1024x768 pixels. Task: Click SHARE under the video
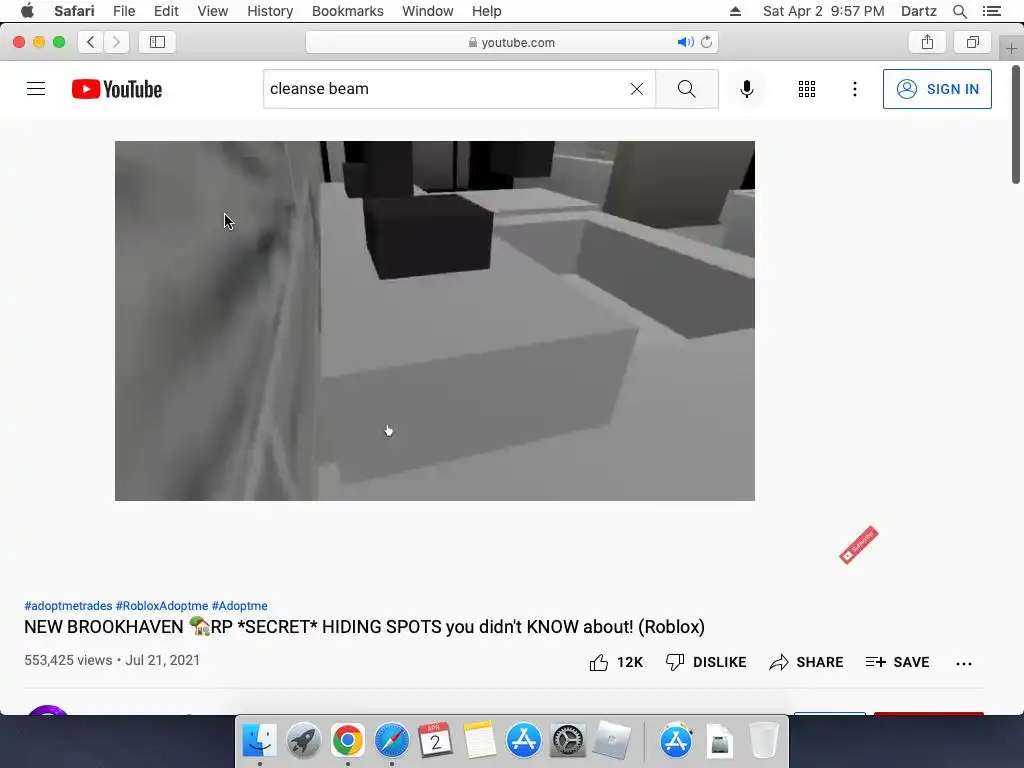806,662
